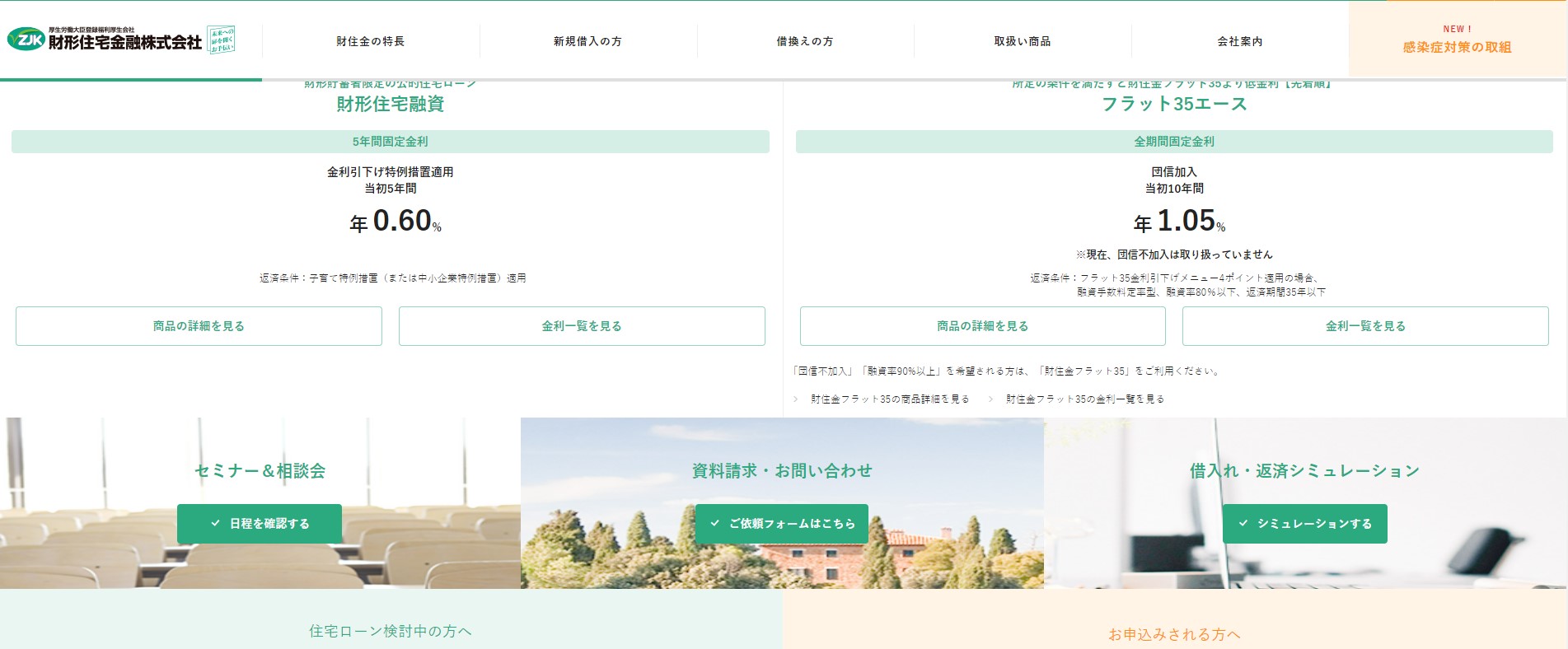
Task: Click the 年 0.60% interest rate
Action: (396, 221)
